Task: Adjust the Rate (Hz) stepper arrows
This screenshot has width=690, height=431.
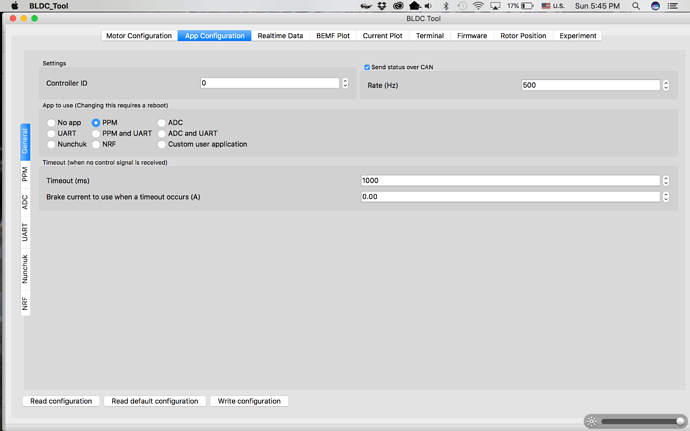Action: [666, 85]
